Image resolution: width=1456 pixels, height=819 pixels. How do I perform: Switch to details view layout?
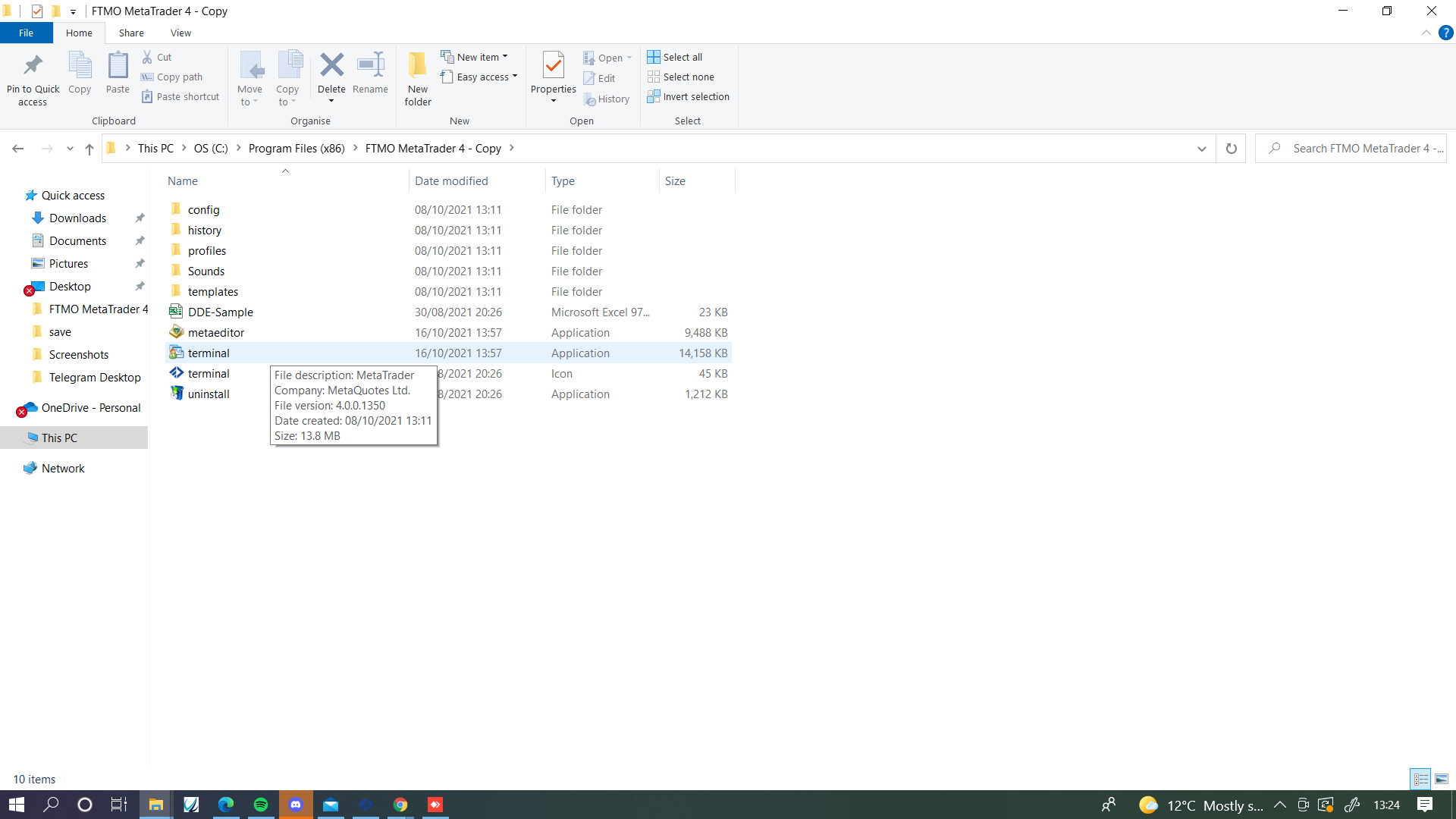point(1421,779)
